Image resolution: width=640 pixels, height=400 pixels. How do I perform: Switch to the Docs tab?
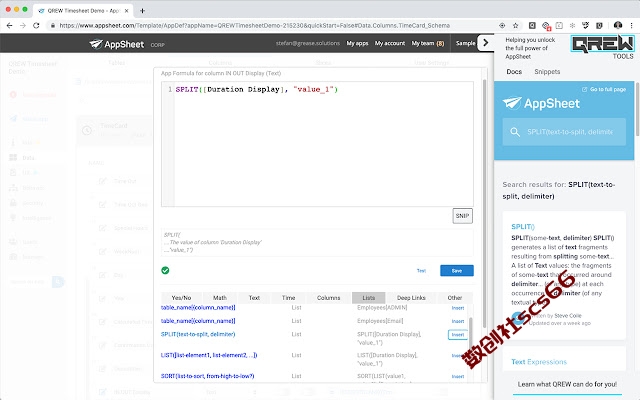click(x=514, y=71)
